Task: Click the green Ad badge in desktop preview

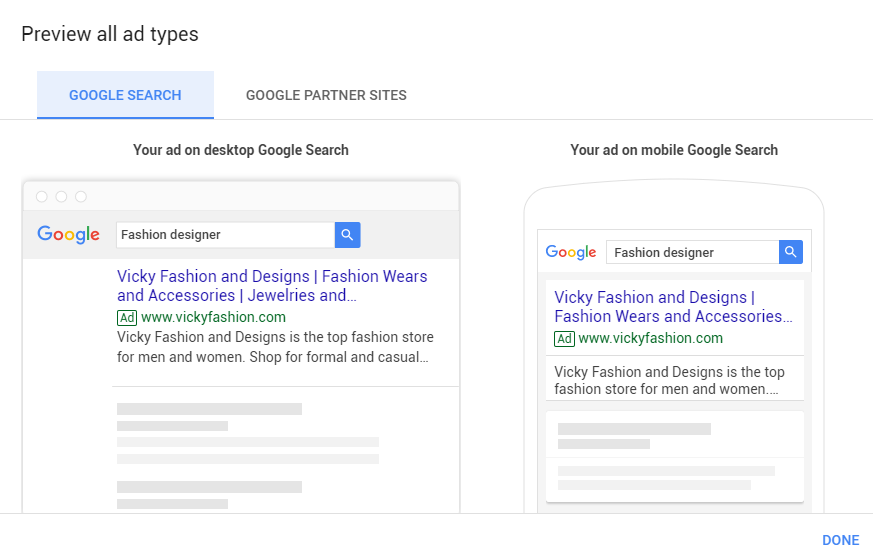Action: [x=127, y=317]
